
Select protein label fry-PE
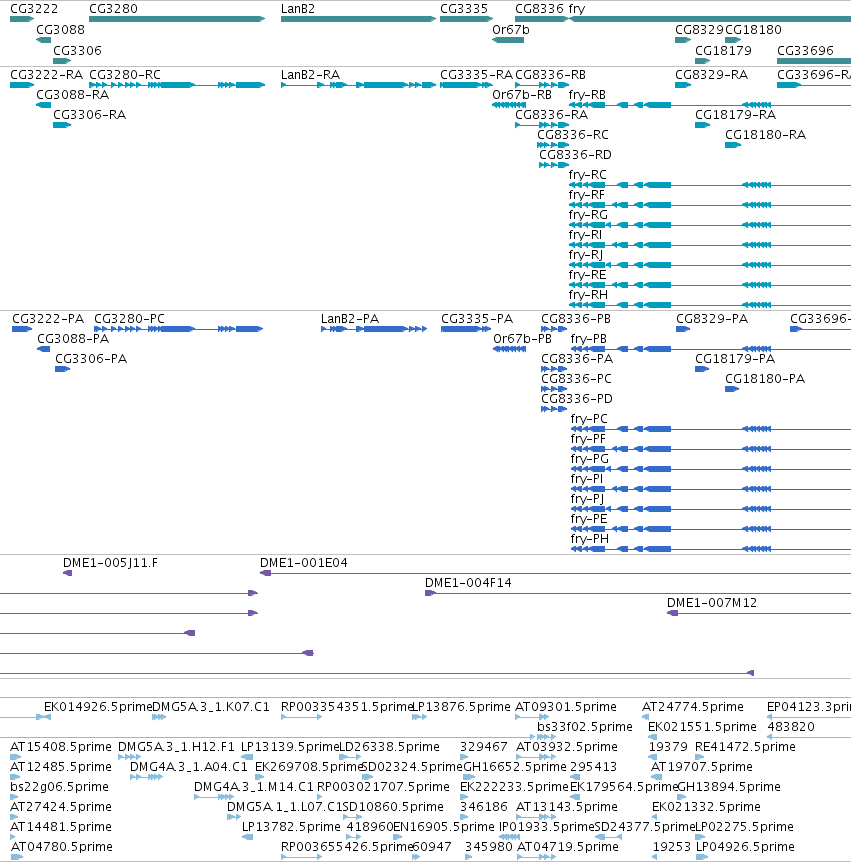[x=589, y=518]
